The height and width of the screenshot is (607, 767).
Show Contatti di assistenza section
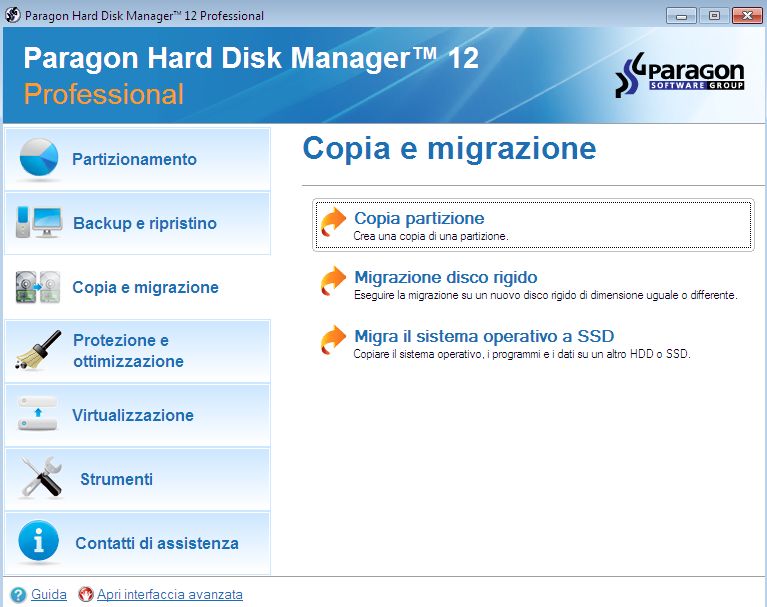click(137, 543)
